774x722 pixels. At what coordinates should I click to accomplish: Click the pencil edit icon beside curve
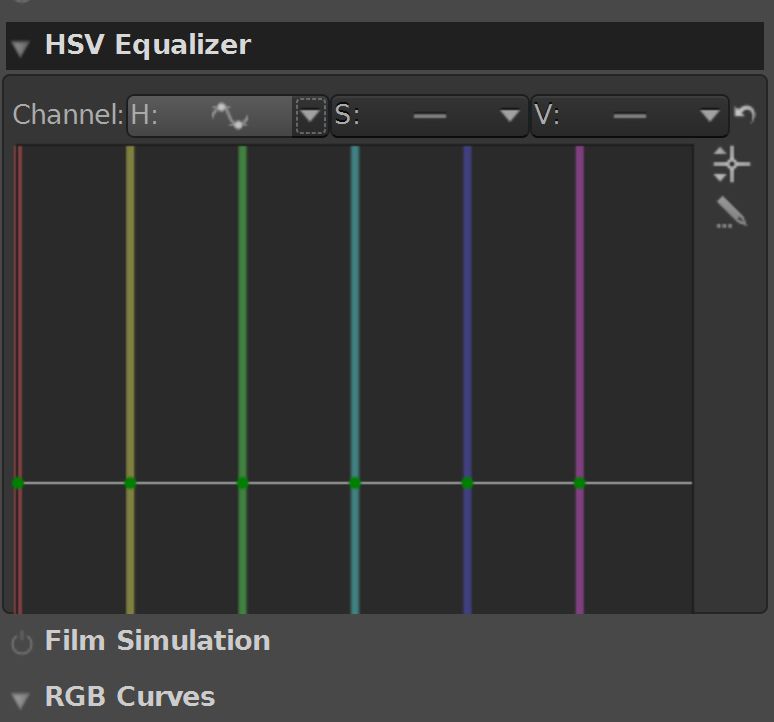click(731, 212)
